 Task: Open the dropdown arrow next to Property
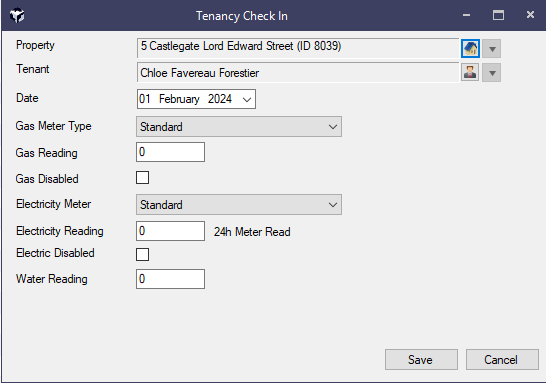click(x=492, y=48)
